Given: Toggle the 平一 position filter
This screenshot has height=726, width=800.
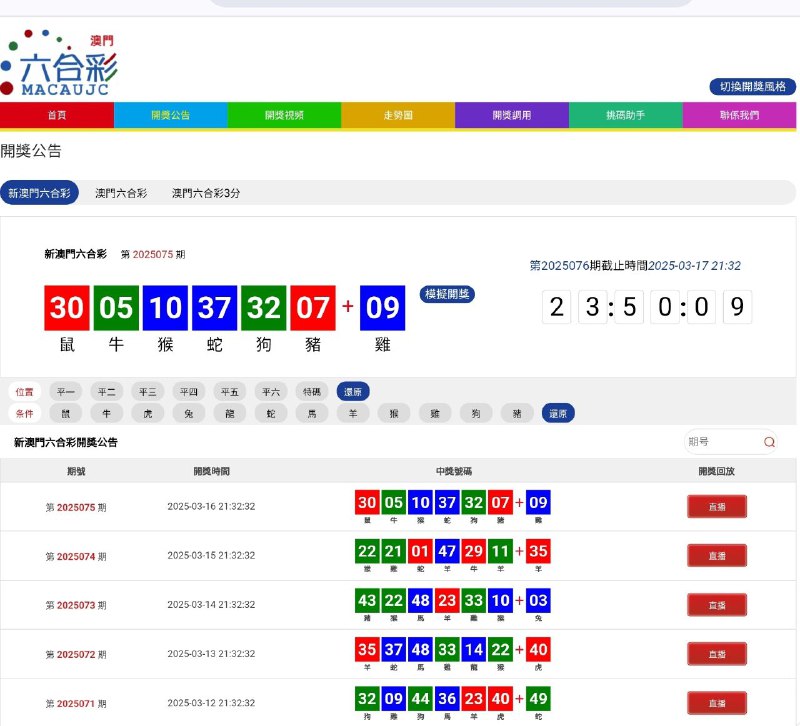Looking at the screenshot, I should point(66,391).
